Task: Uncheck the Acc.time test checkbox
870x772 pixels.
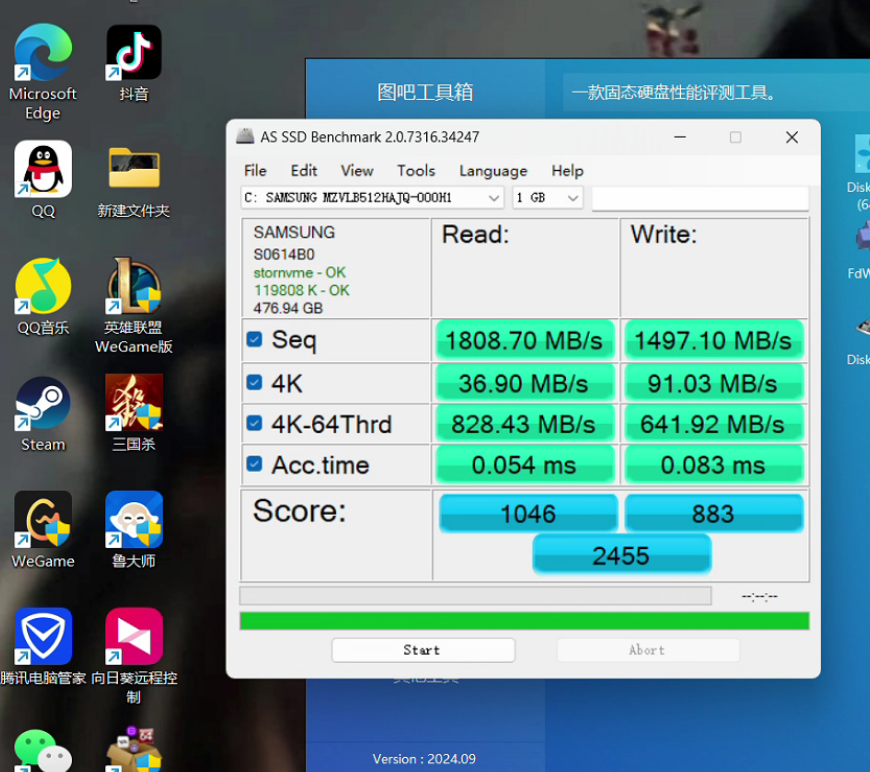Action: pyautogui.click(x=254, y=464)
